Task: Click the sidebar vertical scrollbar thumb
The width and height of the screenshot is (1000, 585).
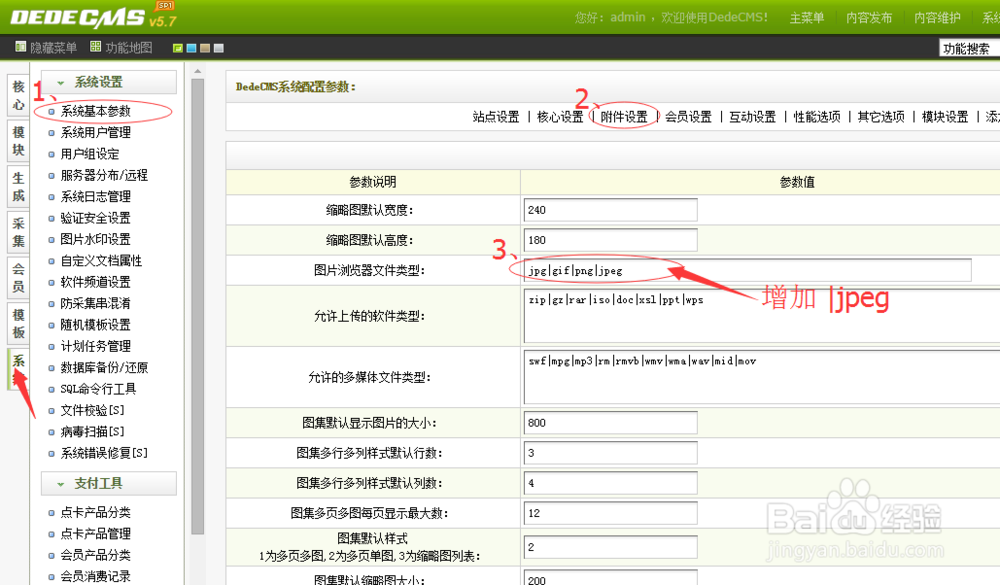Action: tap(198, 306)
